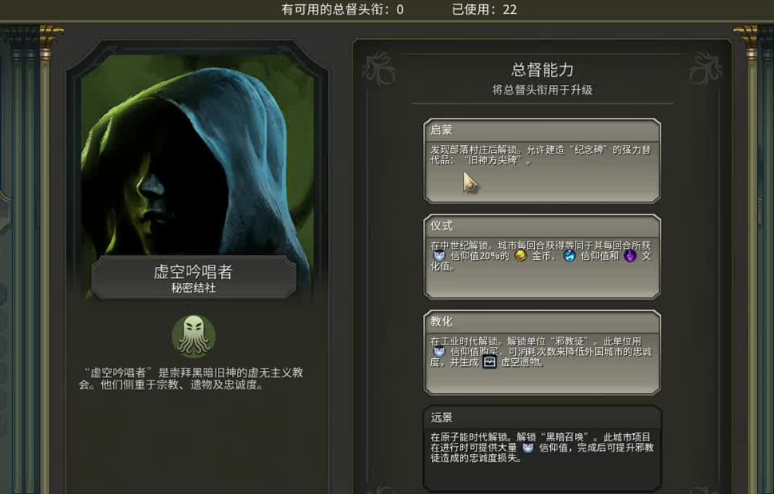Click the 总督能力 panel heading
This screenshot has width=774, height=494.
pyautogui.click(x=542, y=70)
